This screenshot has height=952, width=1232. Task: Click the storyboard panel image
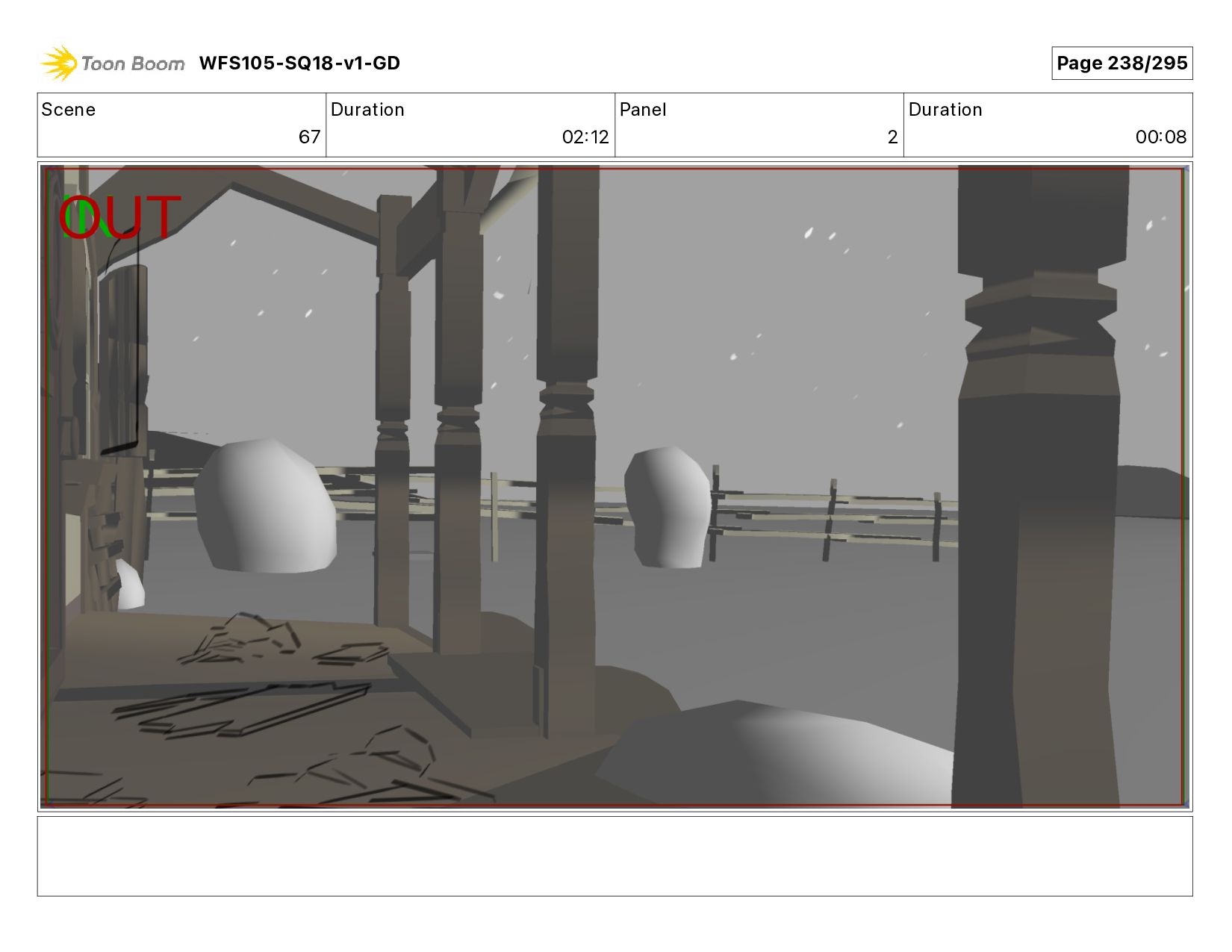point(615,487)
